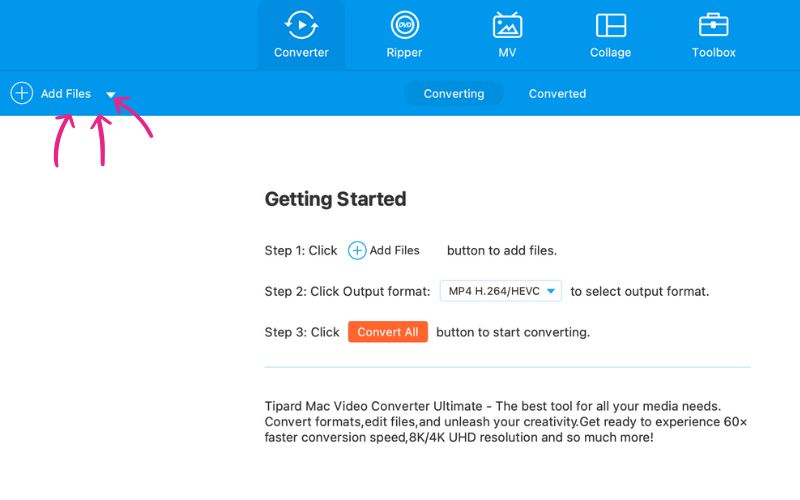The width and height of the screenshot is (800, 500).
Task: Switch to the Converted tab
Action: pyautogui.click(x=557, y=94)
